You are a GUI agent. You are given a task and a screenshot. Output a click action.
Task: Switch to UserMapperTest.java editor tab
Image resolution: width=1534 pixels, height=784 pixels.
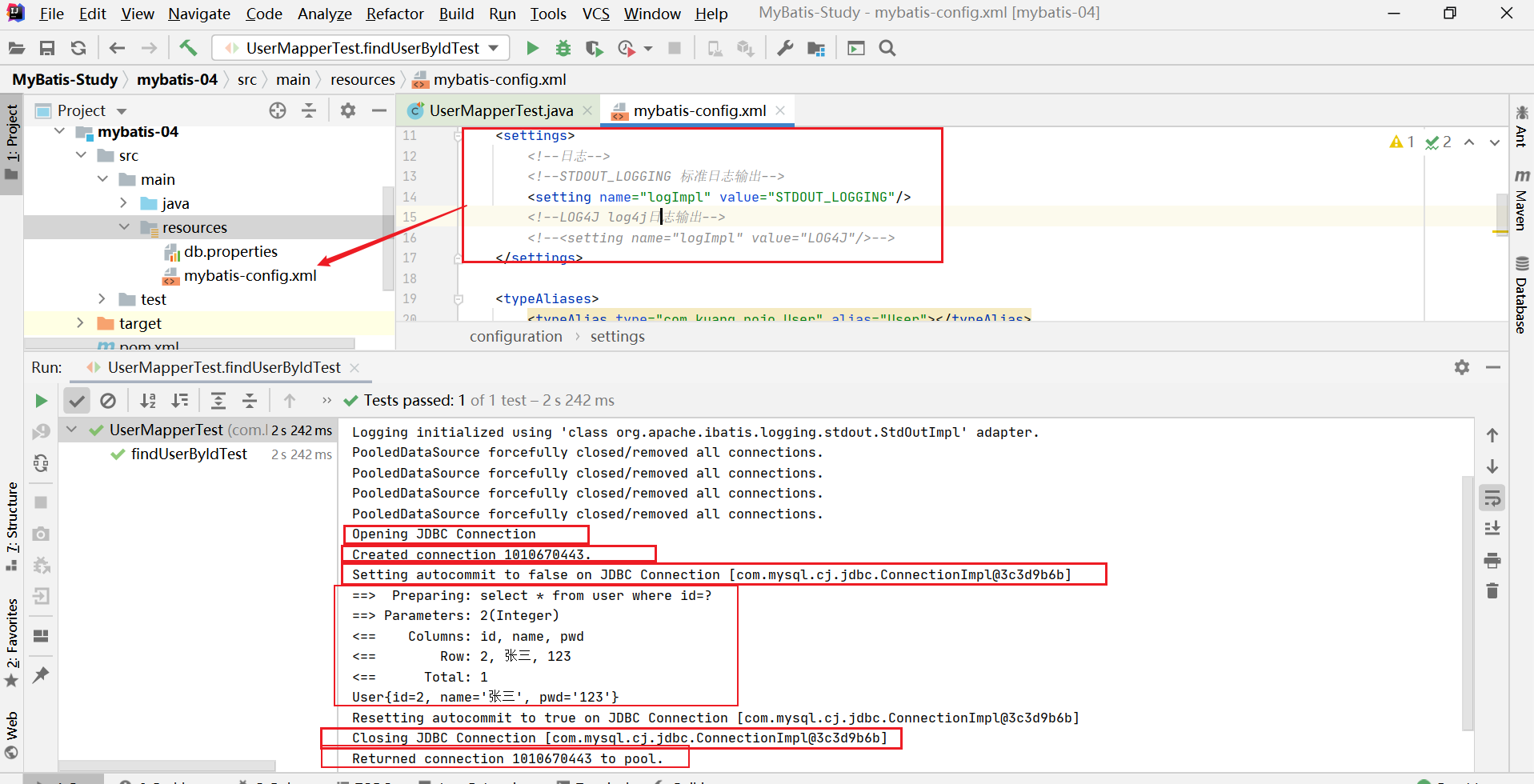[x=500, y=110]
